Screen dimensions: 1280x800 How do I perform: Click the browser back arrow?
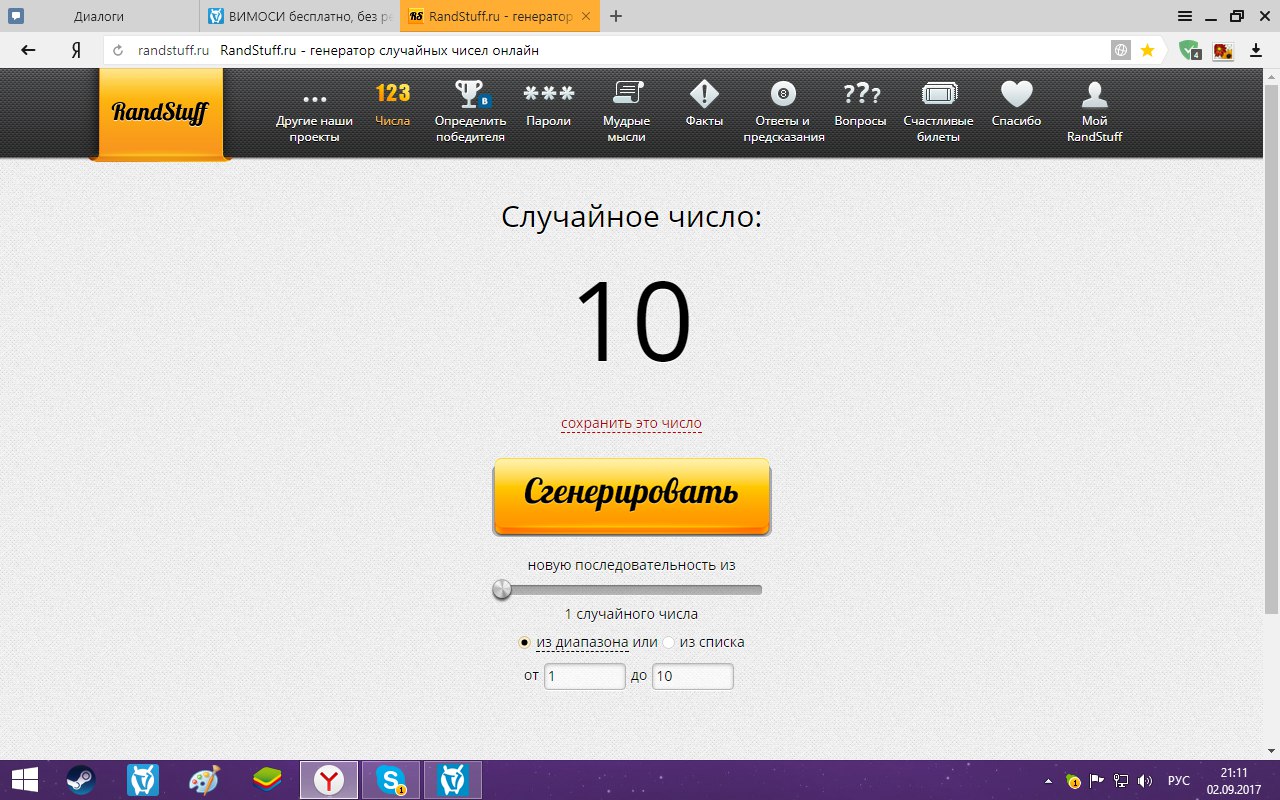28,50
